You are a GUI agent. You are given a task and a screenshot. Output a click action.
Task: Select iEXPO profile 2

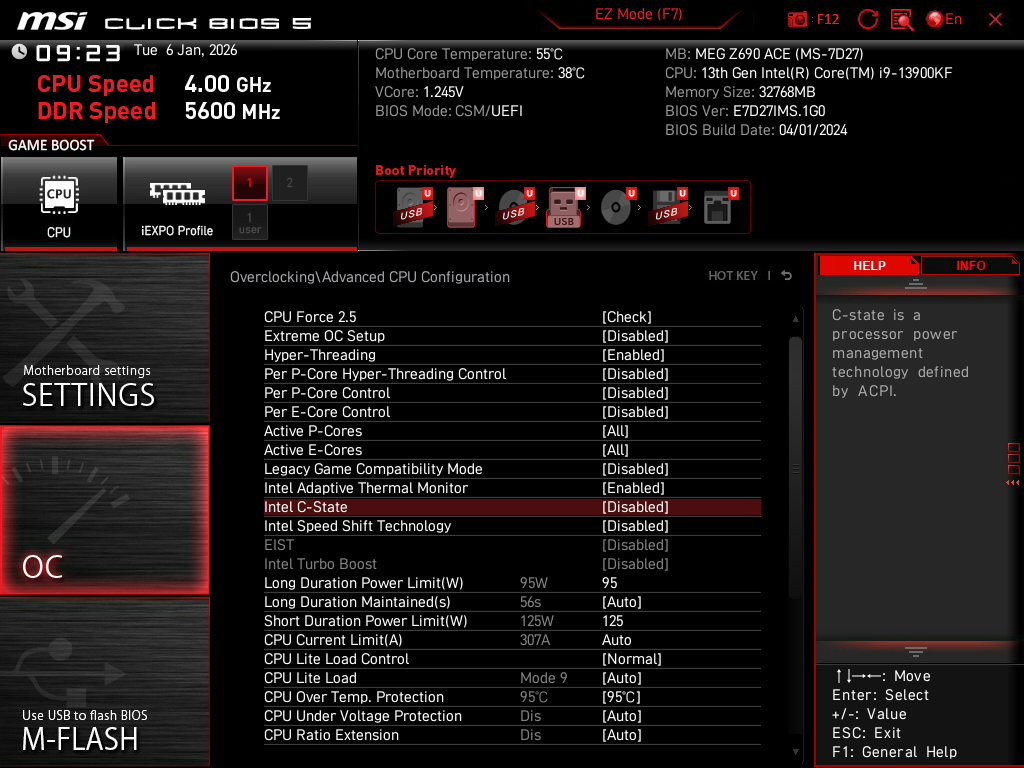point(289,183)
